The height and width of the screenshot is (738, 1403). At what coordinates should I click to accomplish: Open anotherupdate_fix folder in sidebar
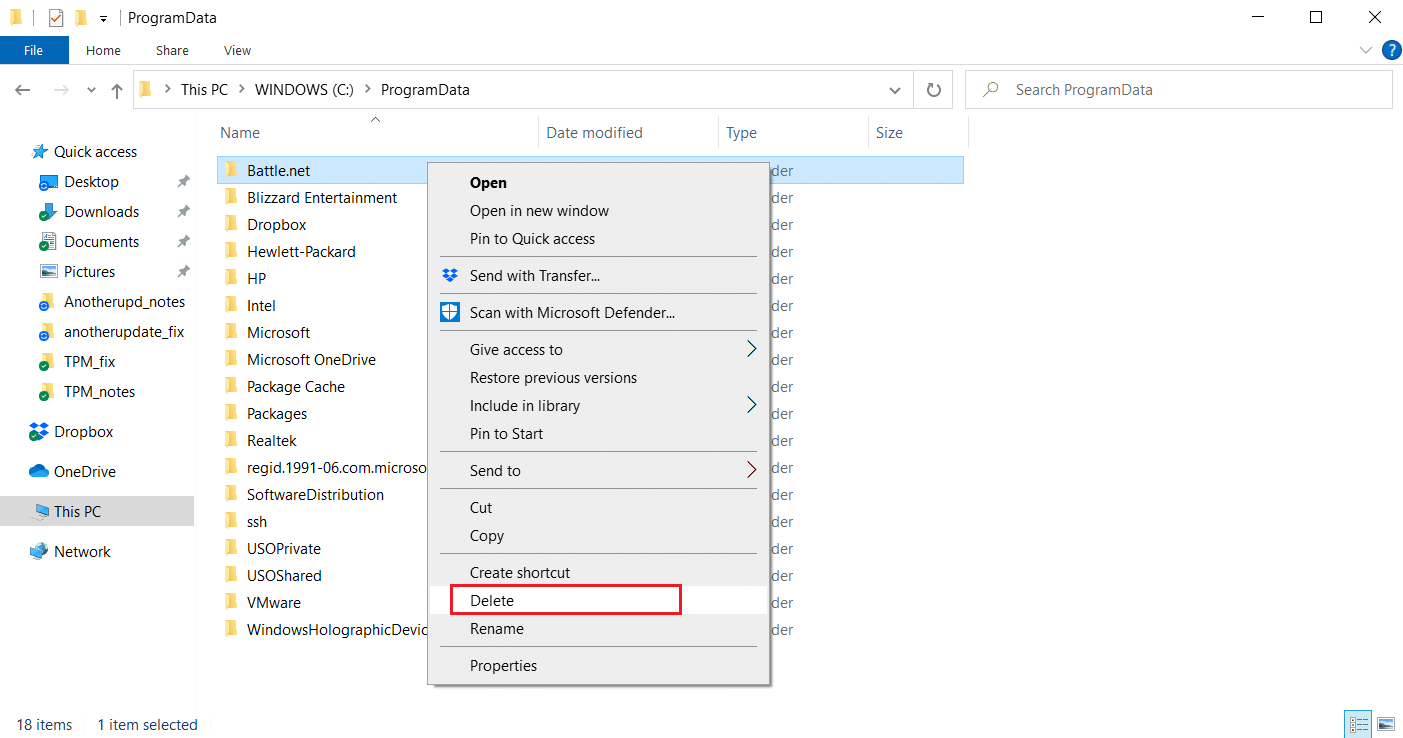click(x=124, y=332)
